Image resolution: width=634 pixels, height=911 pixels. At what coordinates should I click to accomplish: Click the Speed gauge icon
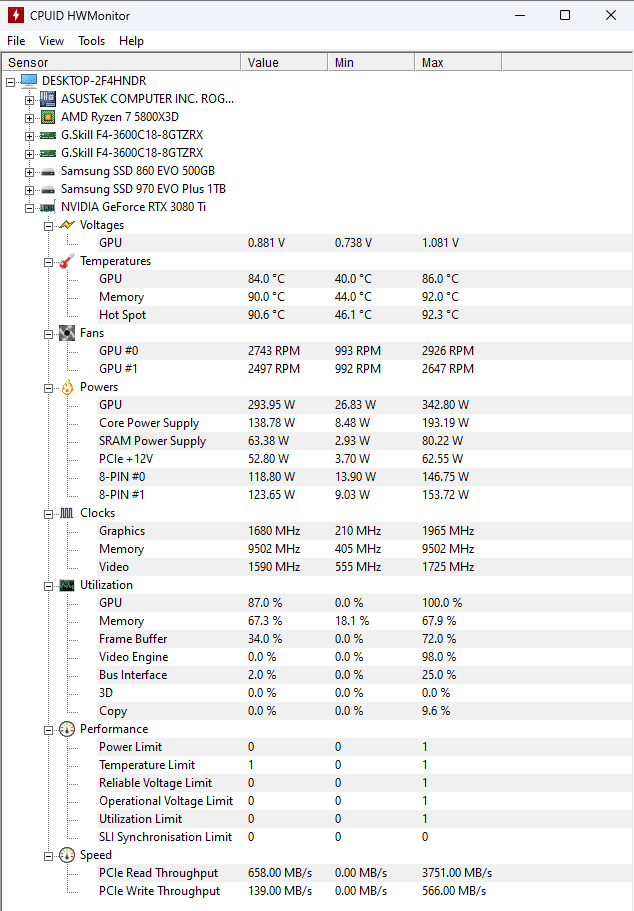click(67, 855)
